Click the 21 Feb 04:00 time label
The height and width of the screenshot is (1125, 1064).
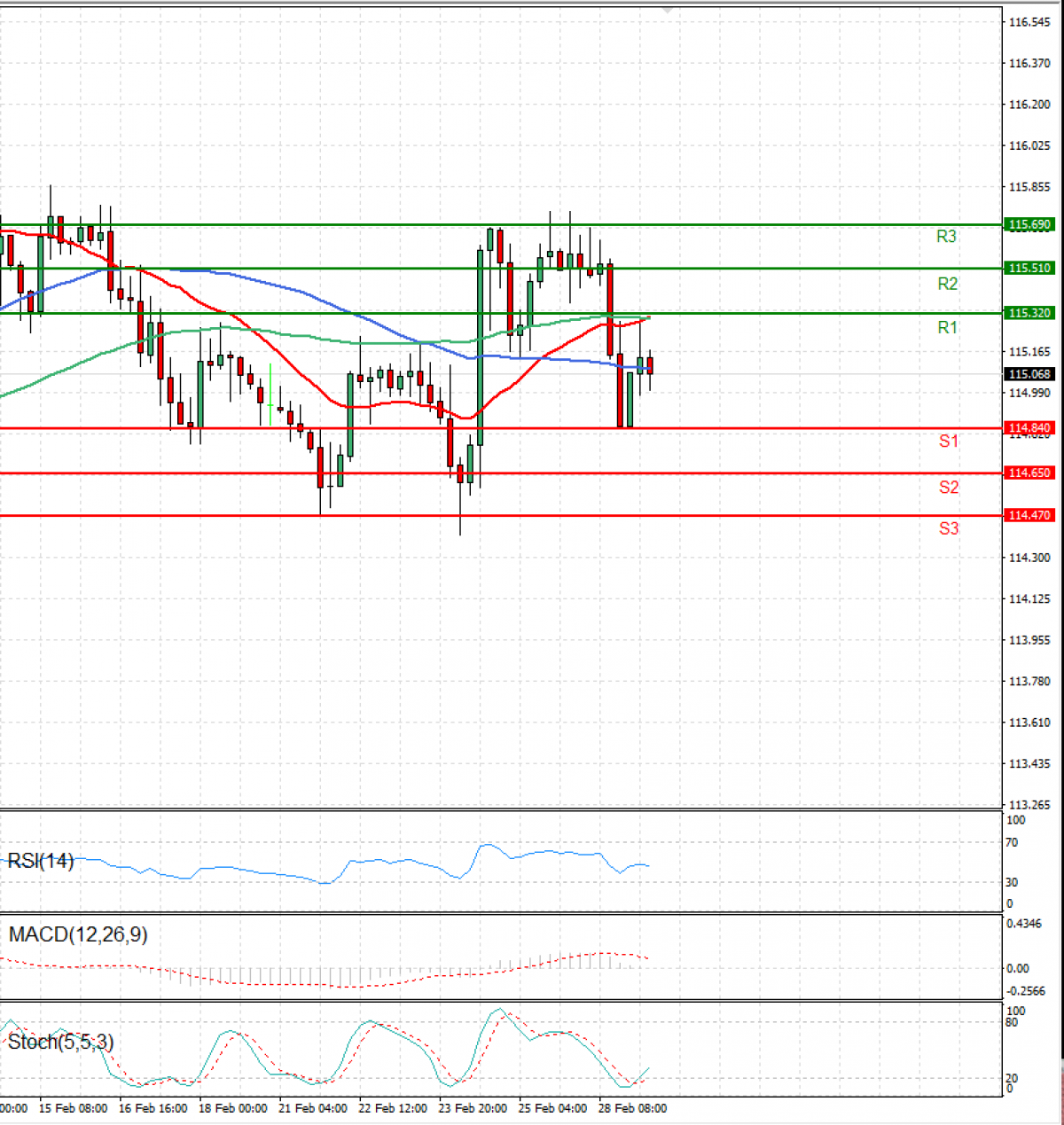tap(312, 1108)
